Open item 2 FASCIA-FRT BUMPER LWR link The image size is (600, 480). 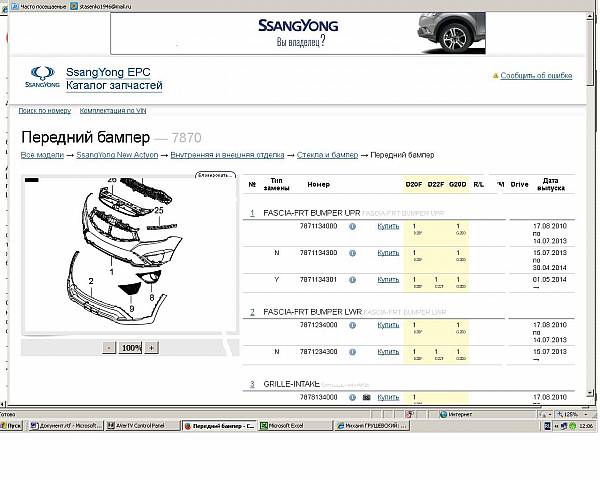pos(252,312)
